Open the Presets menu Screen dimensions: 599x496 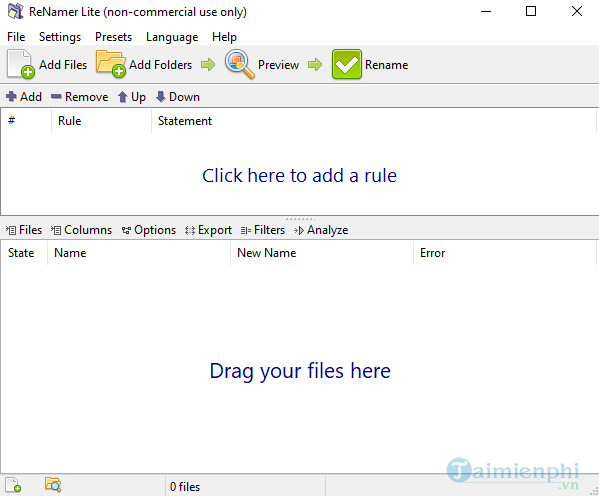[x=113, y=37]
